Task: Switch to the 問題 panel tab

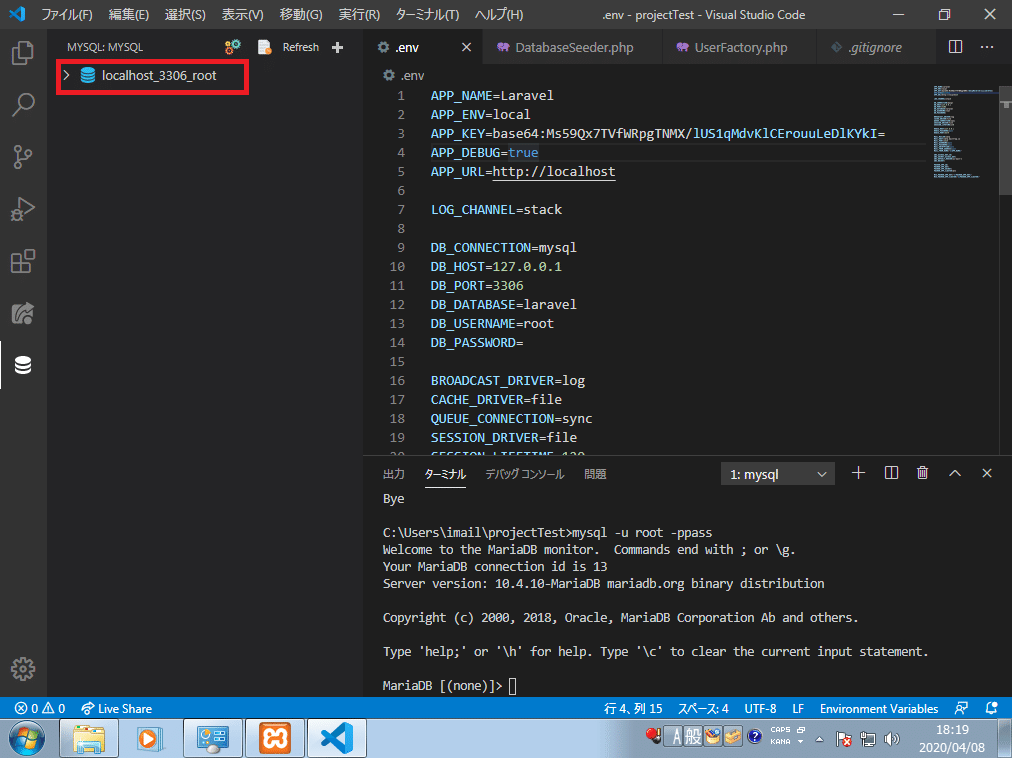Action: [x=595, y=474]
